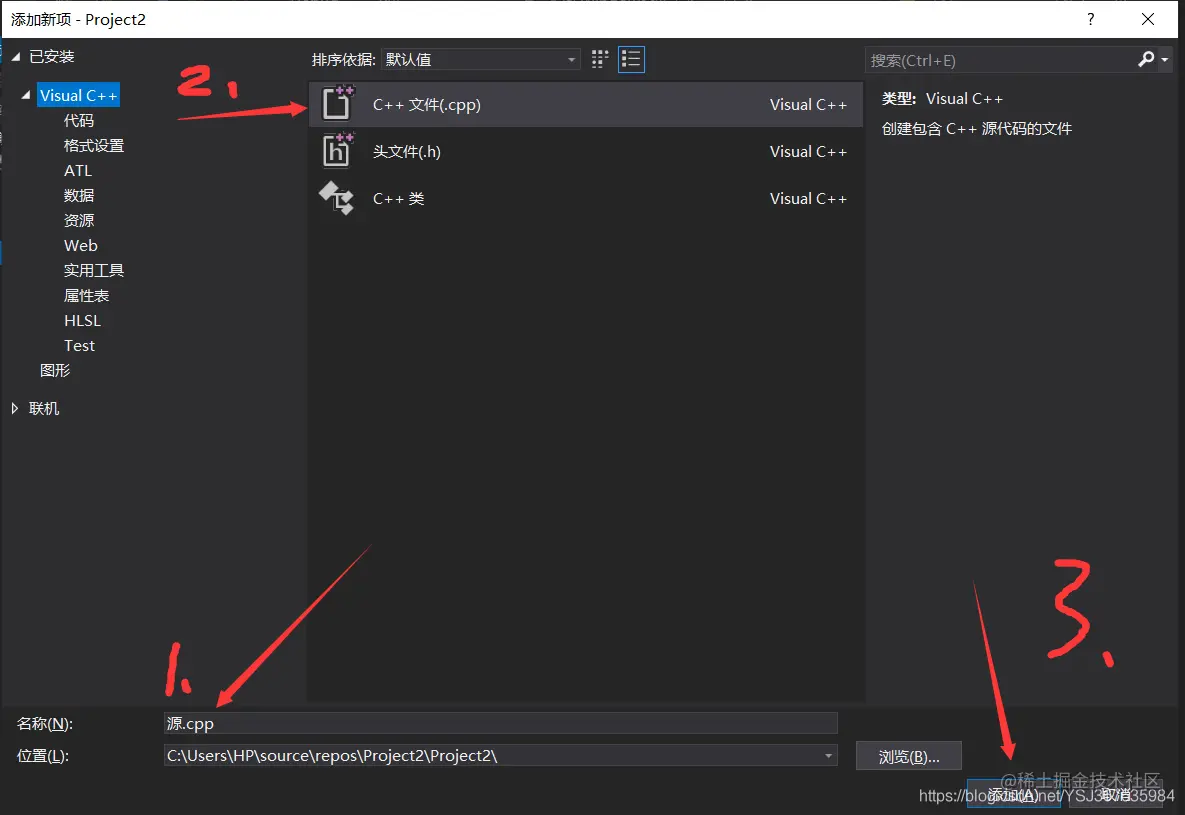Select the C++ 类 class icon
The width and height of the screenshot is (1185, 815).
pyautogui.click(x=336, y=198)
